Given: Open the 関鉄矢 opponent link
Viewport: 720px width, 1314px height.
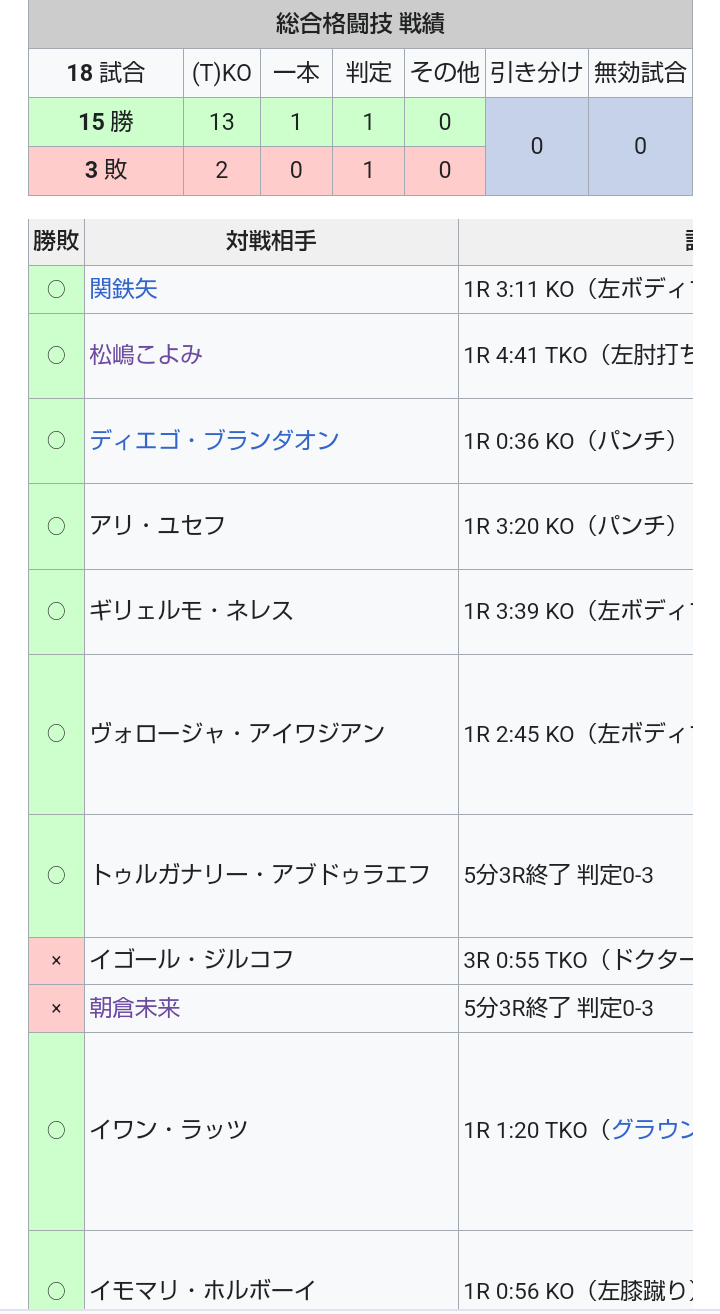Looking at the screenshot, I should pyautogui.click(x=124, y=289).
